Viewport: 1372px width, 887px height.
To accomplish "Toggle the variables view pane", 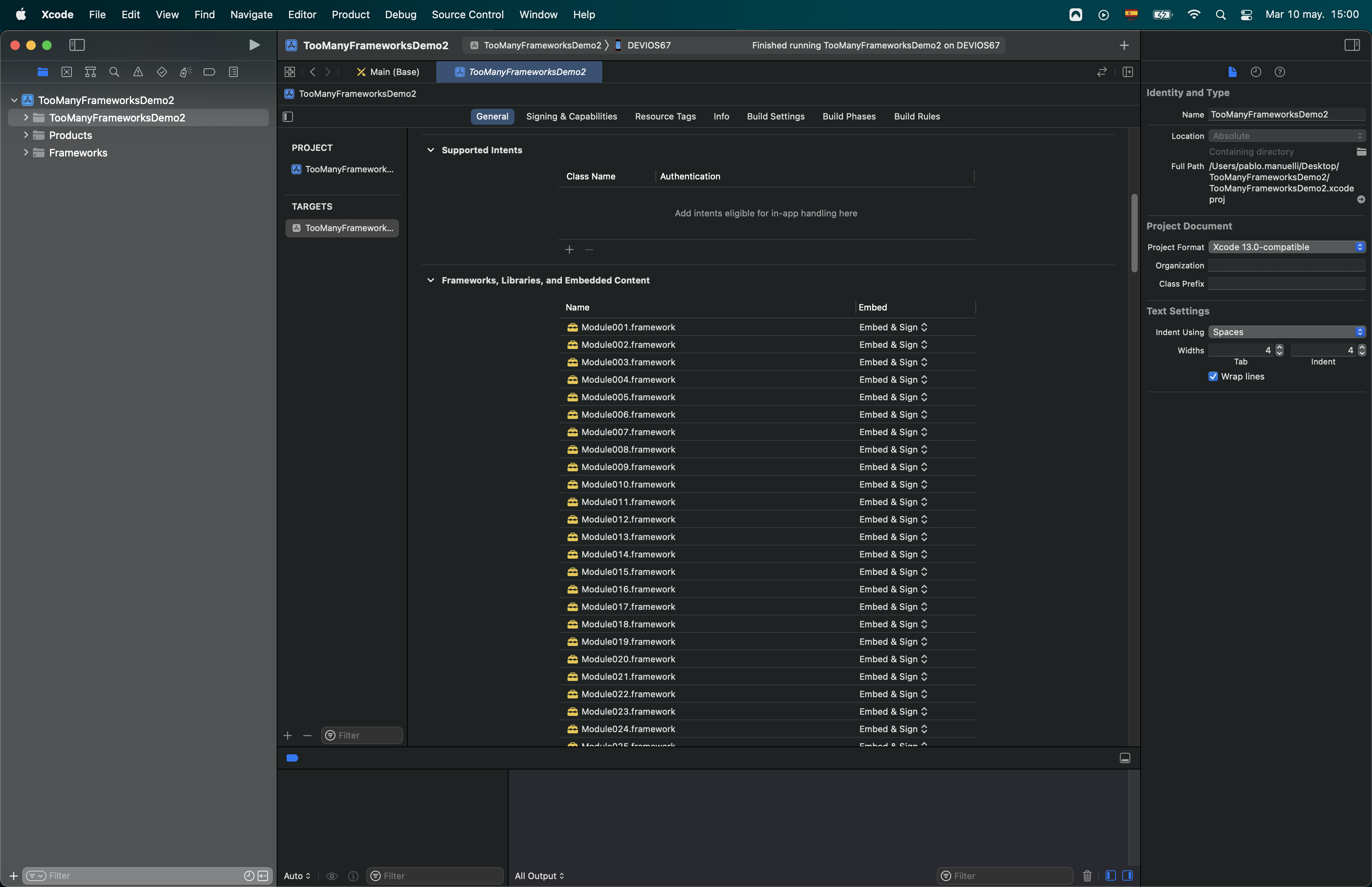I will coord(1111,875).
